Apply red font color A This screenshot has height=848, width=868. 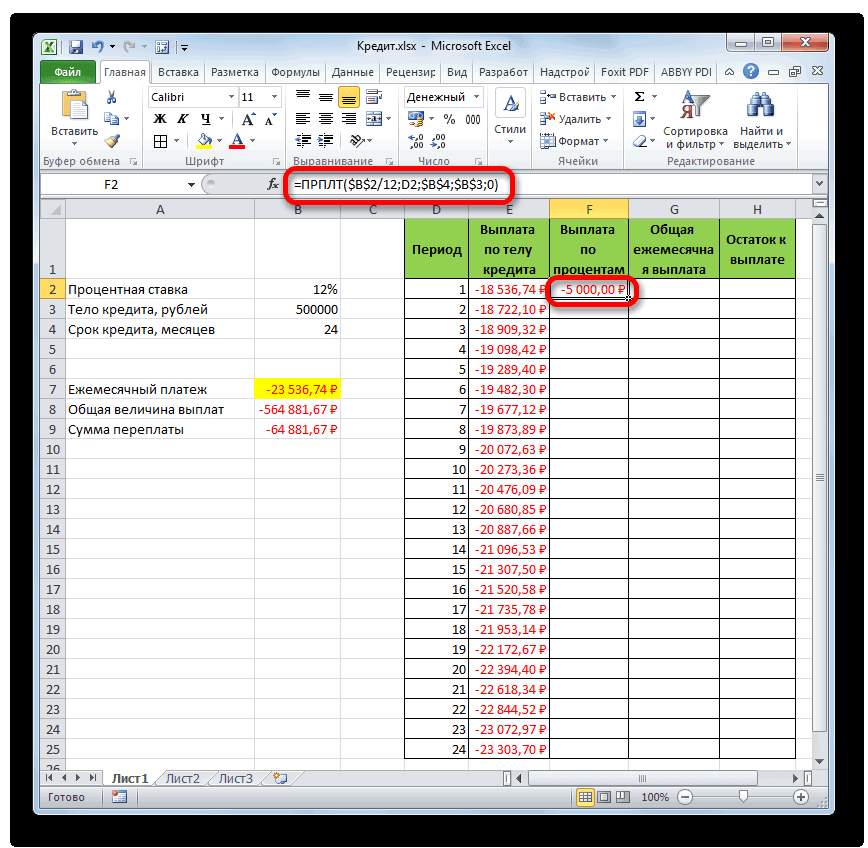pos(237,142)
